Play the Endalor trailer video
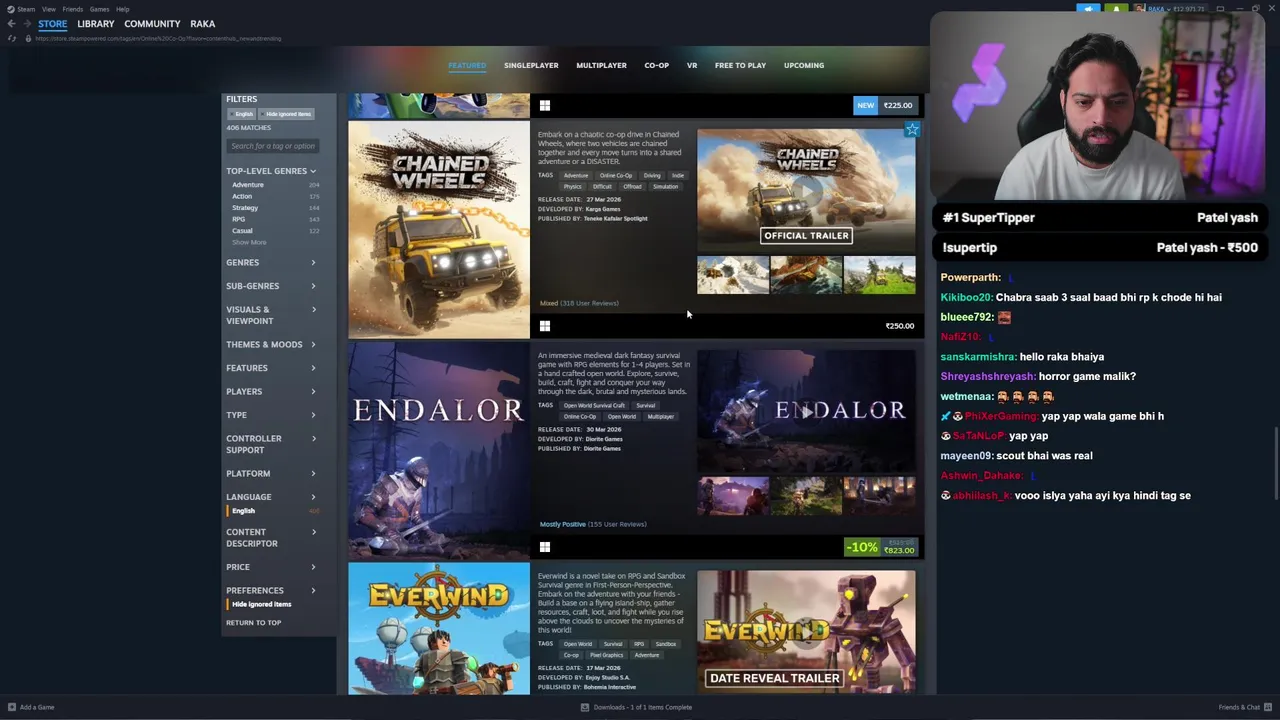The width and height of the screenshot is (1280, 720). [806, 411]
